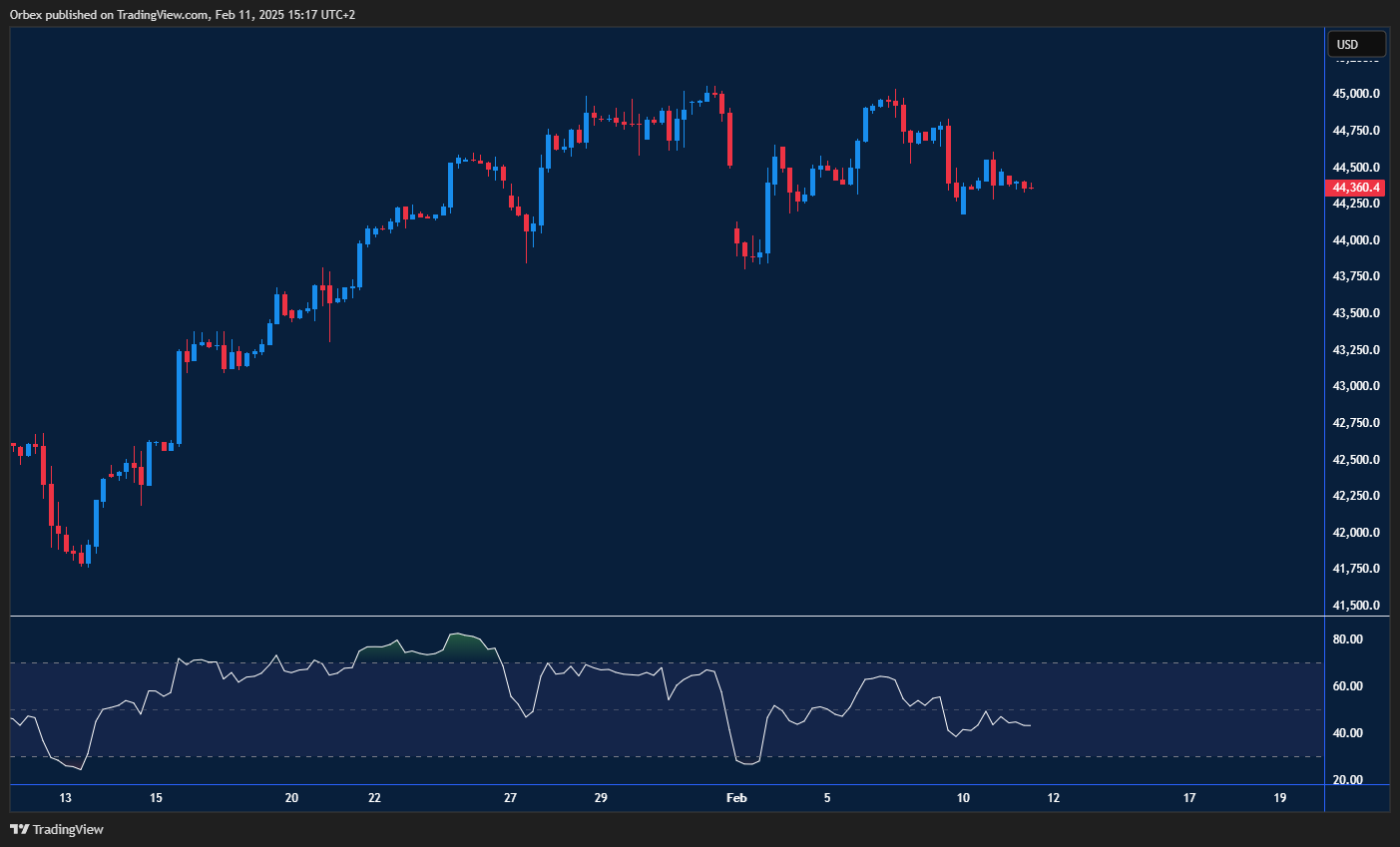Click the 41,500.0 price label at scale bottom

1355,605
